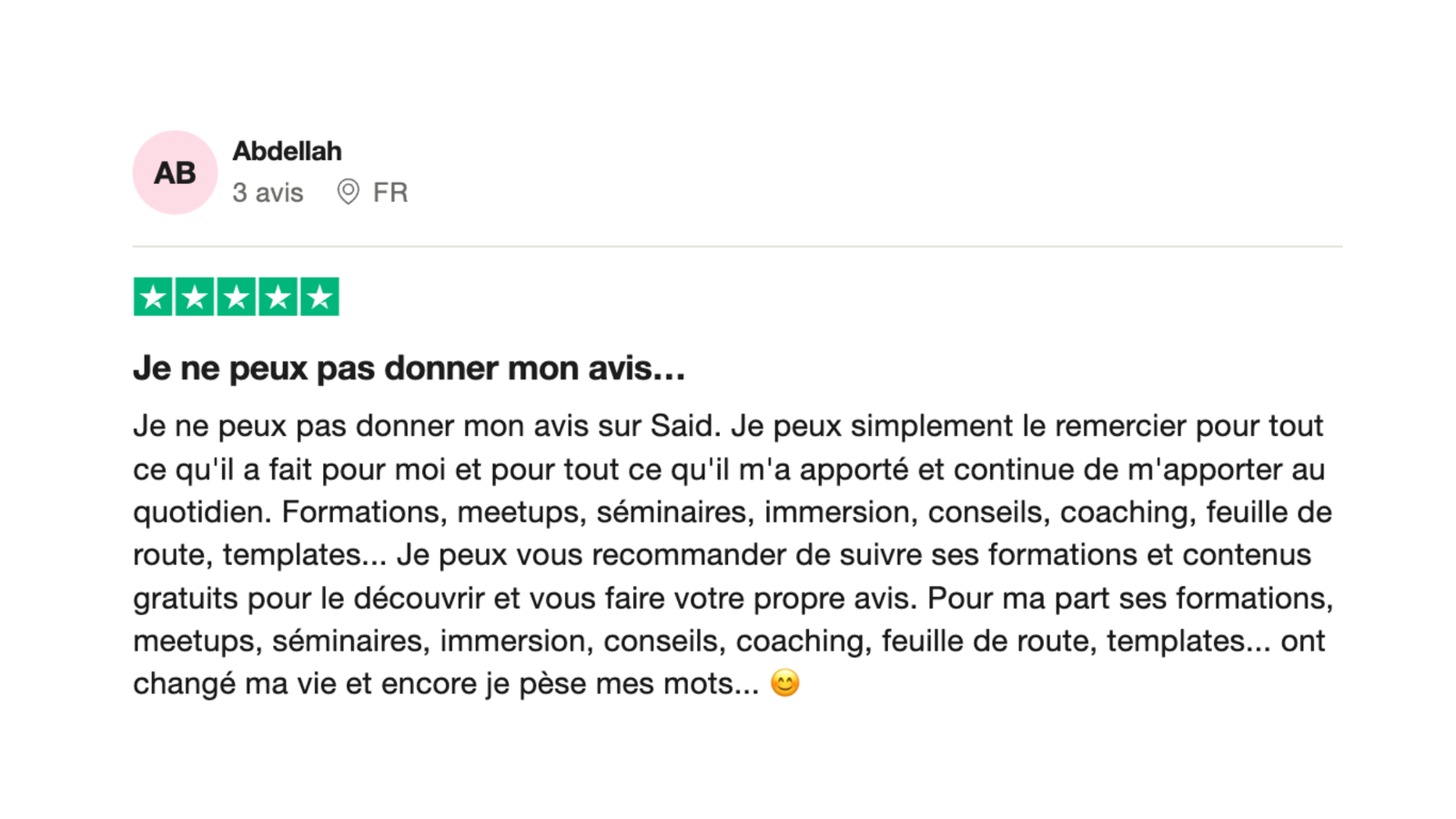Click the third green star
Screen dimensions: 1456x819
coord(237,297)
